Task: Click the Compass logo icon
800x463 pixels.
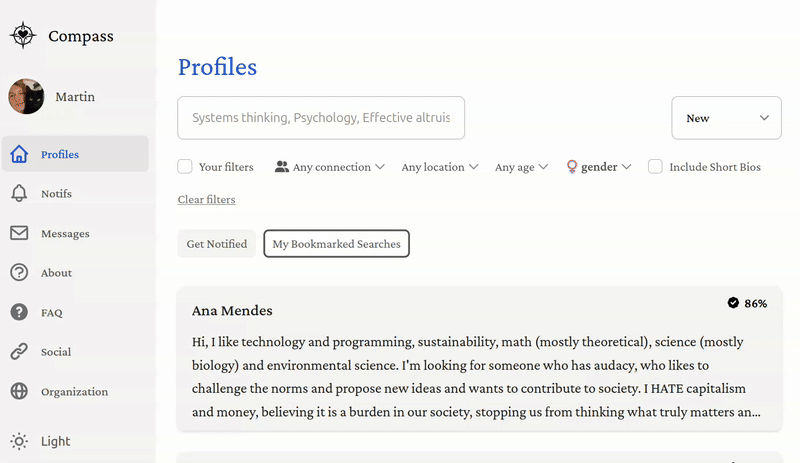Action: click(22, 36)
